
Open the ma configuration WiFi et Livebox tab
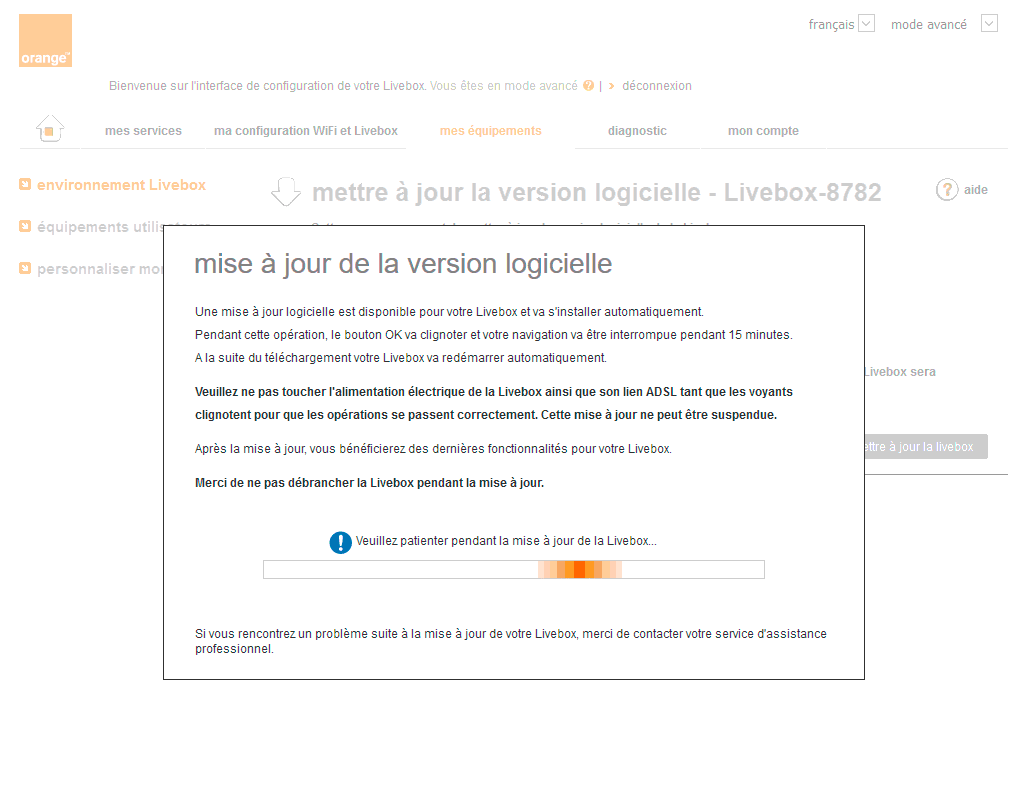coord(305,130)
